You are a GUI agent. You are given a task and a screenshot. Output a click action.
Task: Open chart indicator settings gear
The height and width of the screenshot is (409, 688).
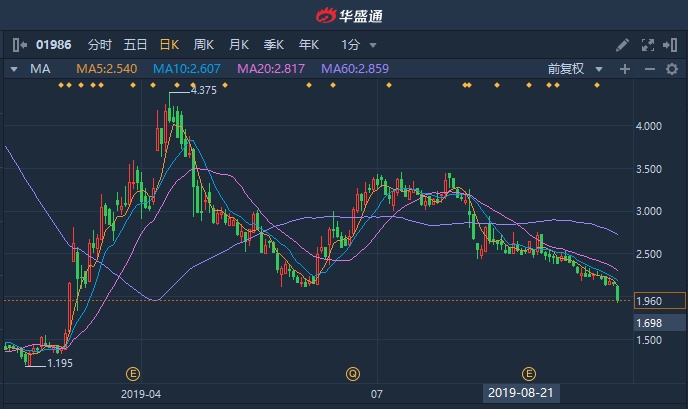pos(672,69)
